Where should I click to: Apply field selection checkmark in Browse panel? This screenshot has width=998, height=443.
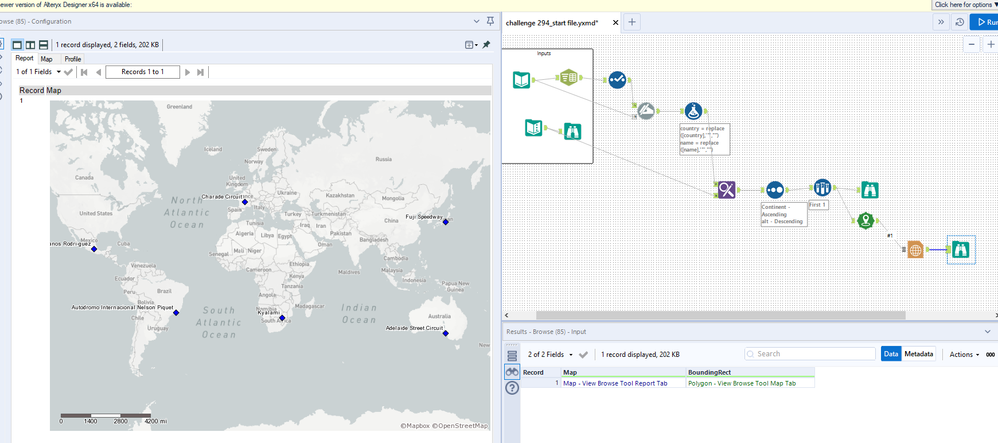[69, 72]
